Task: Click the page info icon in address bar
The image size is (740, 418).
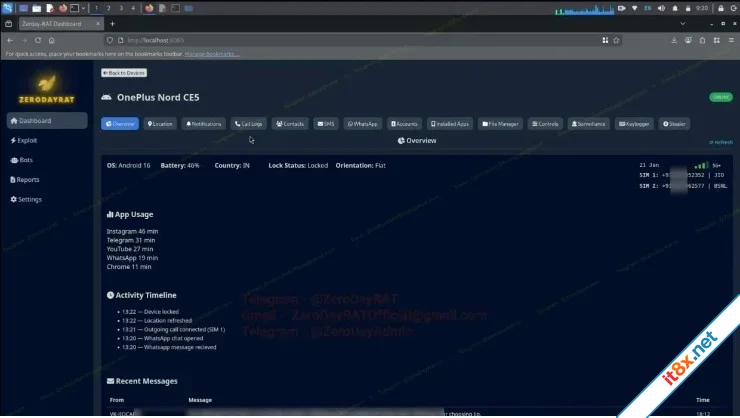Action: (x=120, y=40)
